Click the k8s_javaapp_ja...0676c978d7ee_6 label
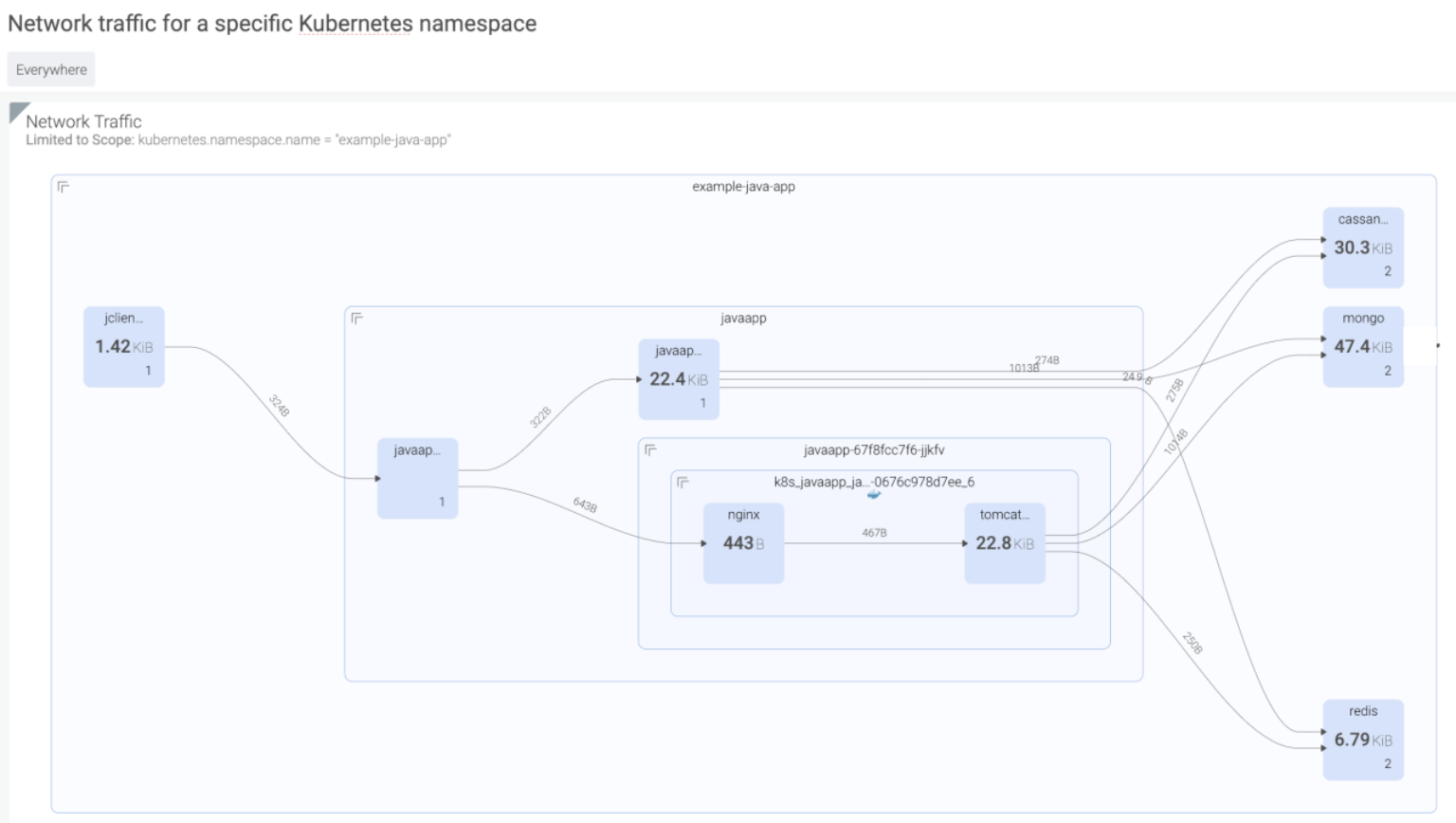This screenshot has width=1456, height=823. [874, 482]
